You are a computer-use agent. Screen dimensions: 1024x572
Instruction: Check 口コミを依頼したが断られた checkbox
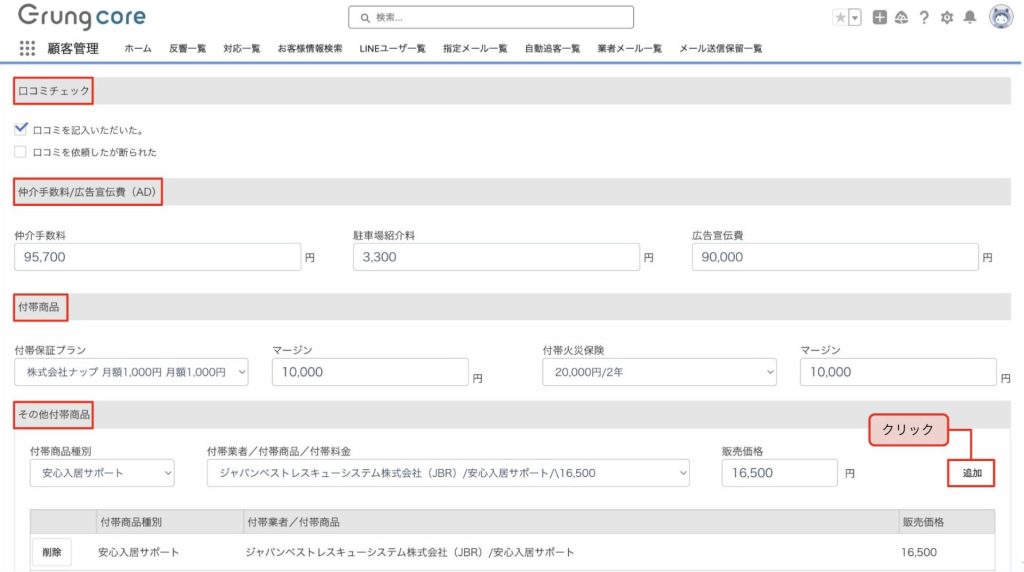[x=21, y=152]
